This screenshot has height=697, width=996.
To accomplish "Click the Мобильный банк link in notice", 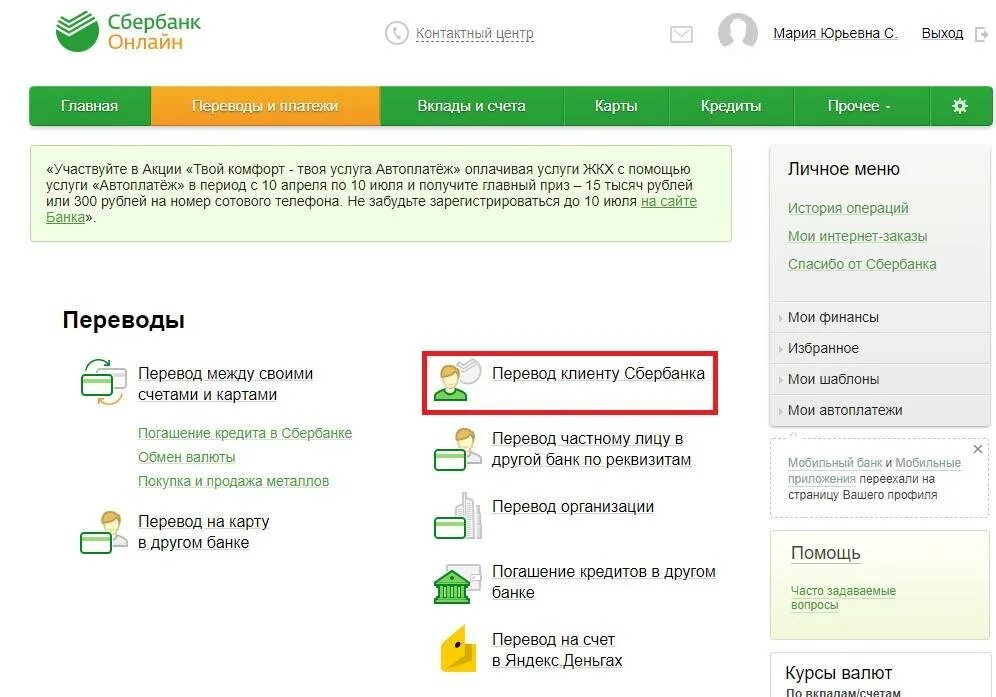I will [835, 463].
